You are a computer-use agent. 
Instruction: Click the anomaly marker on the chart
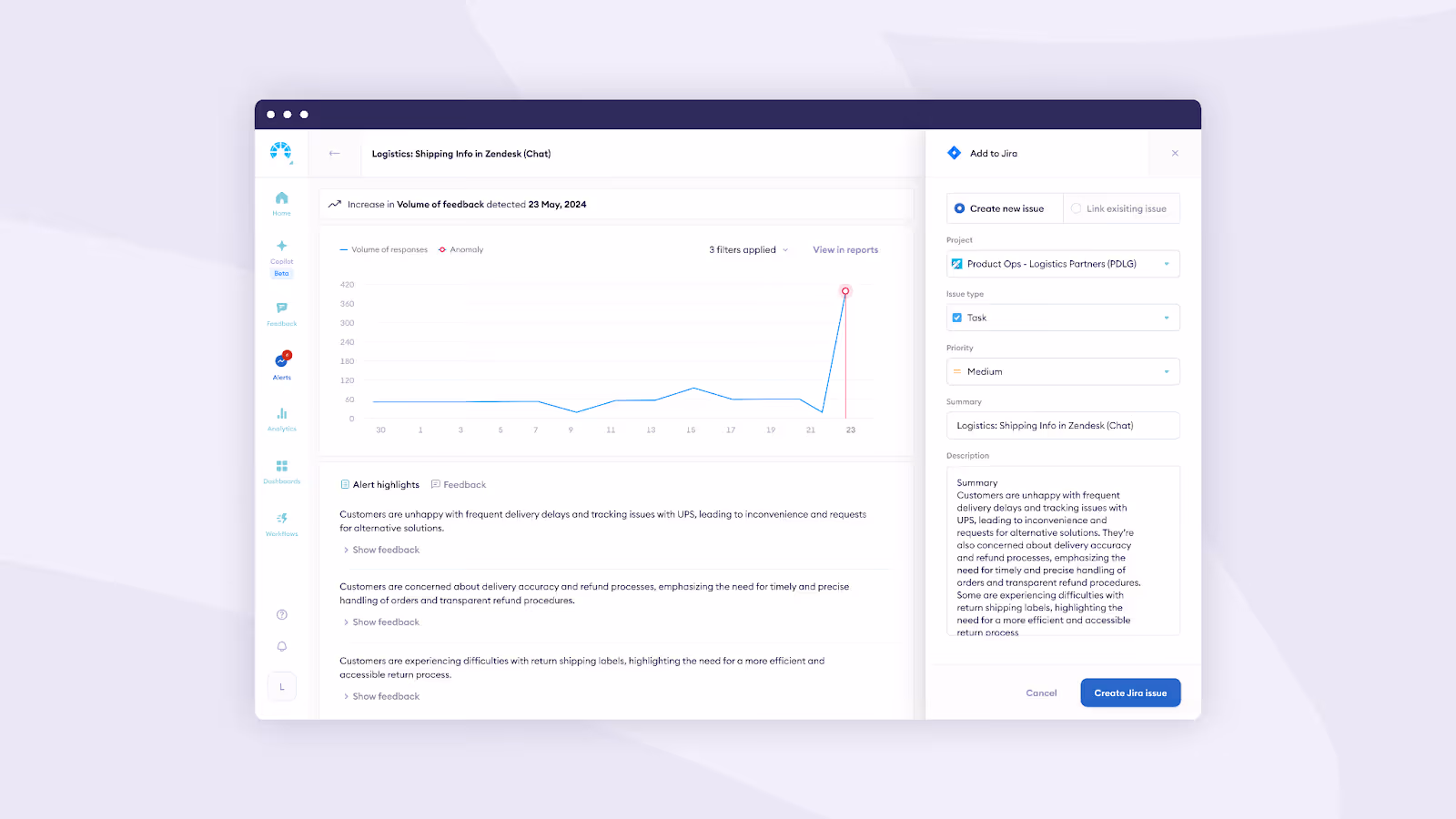pyautogui.click(x=845, y=291)
